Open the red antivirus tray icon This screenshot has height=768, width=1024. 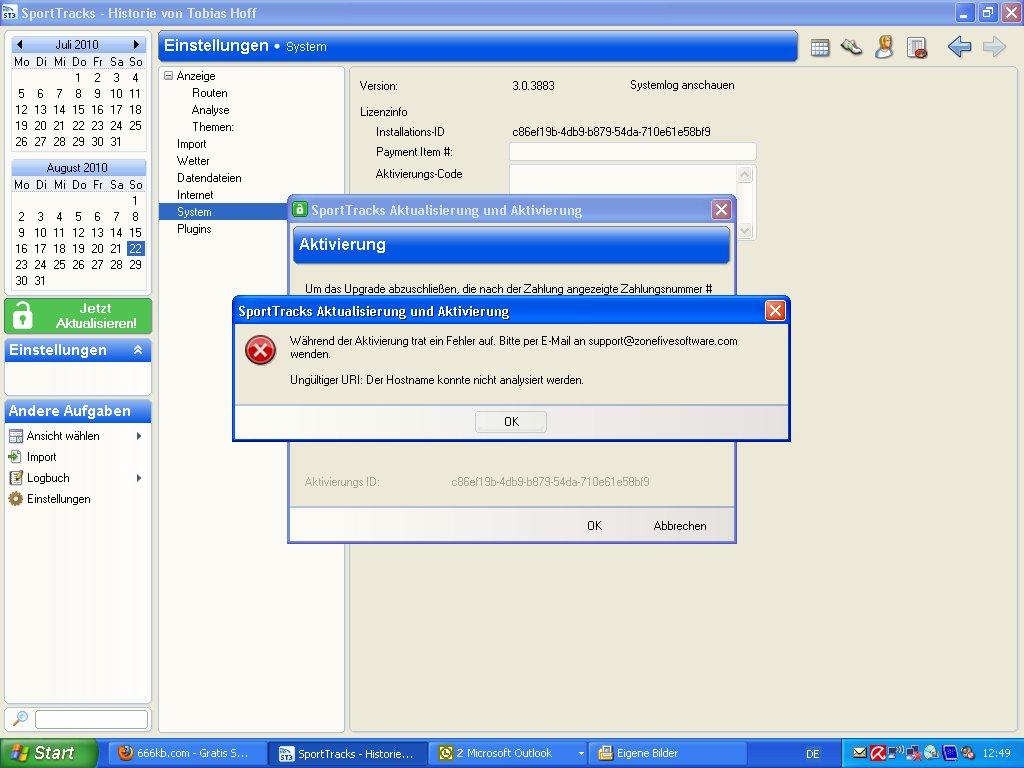[877, 753]
